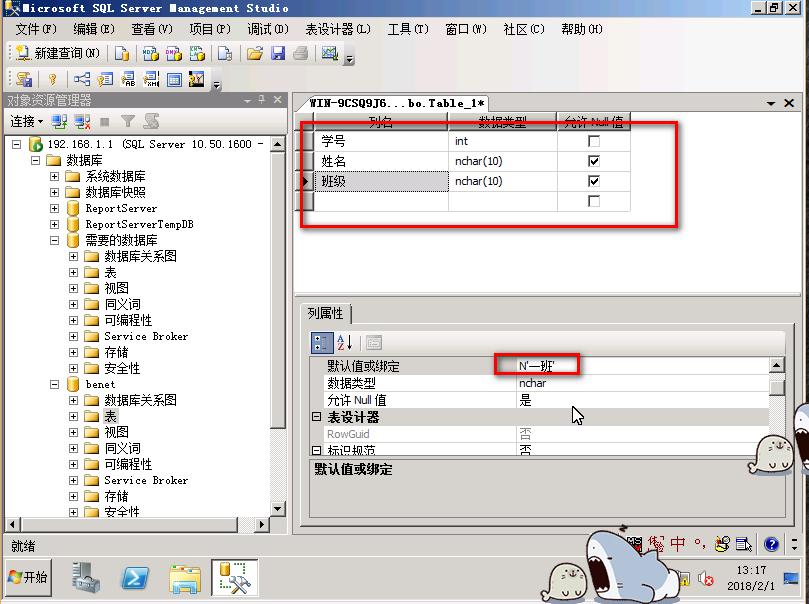Open the relationships manager icon
Image resolution: width=809 pixels, height=604 pixels.
point(83,79)
